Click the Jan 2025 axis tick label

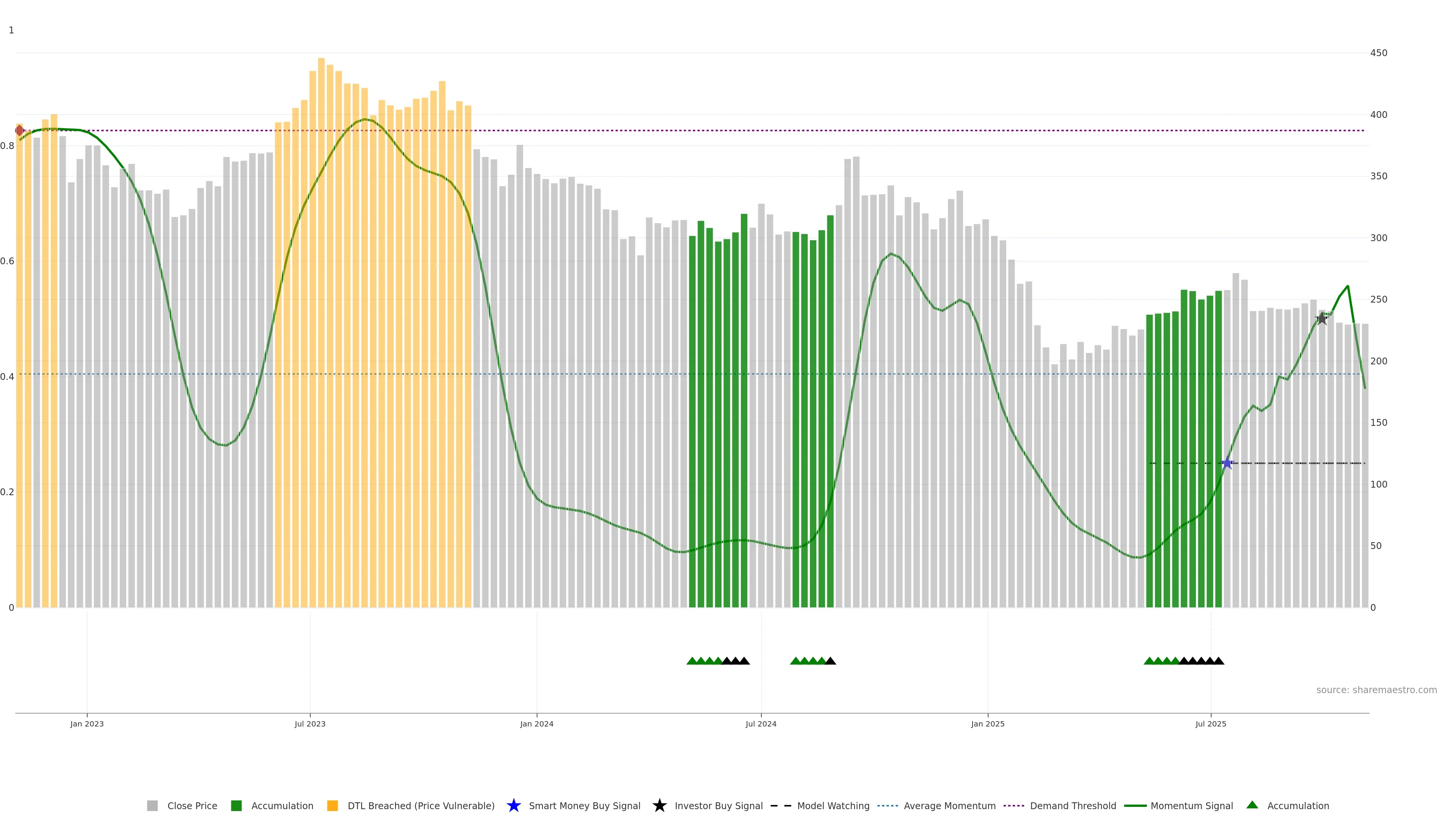(987, 723)
